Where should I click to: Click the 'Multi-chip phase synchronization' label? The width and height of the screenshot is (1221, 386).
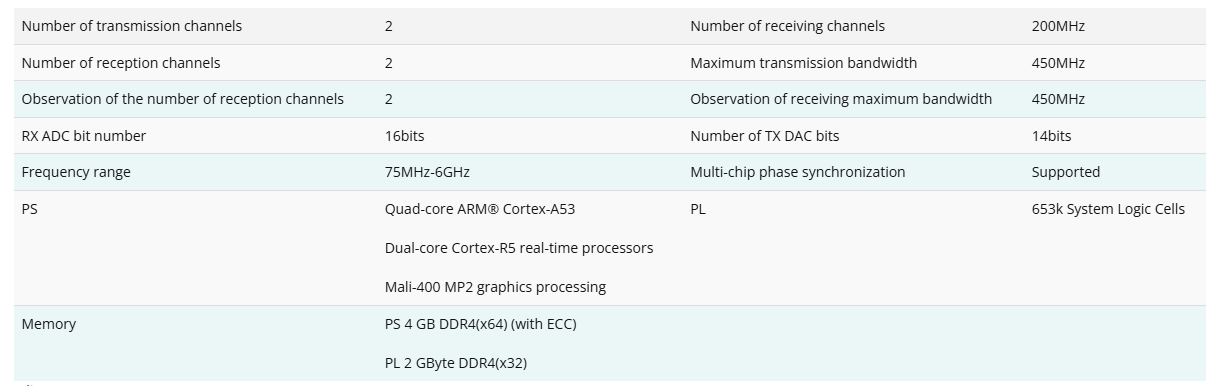797,172
